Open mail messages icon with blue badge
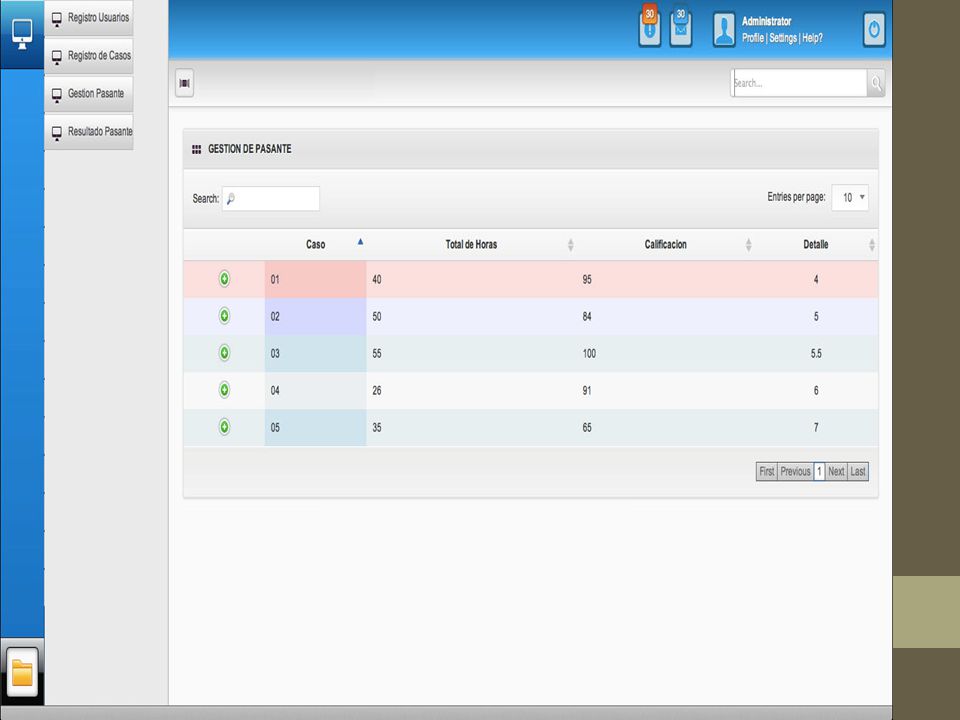The height and width of the screenshot is (720, 960). 681,26
